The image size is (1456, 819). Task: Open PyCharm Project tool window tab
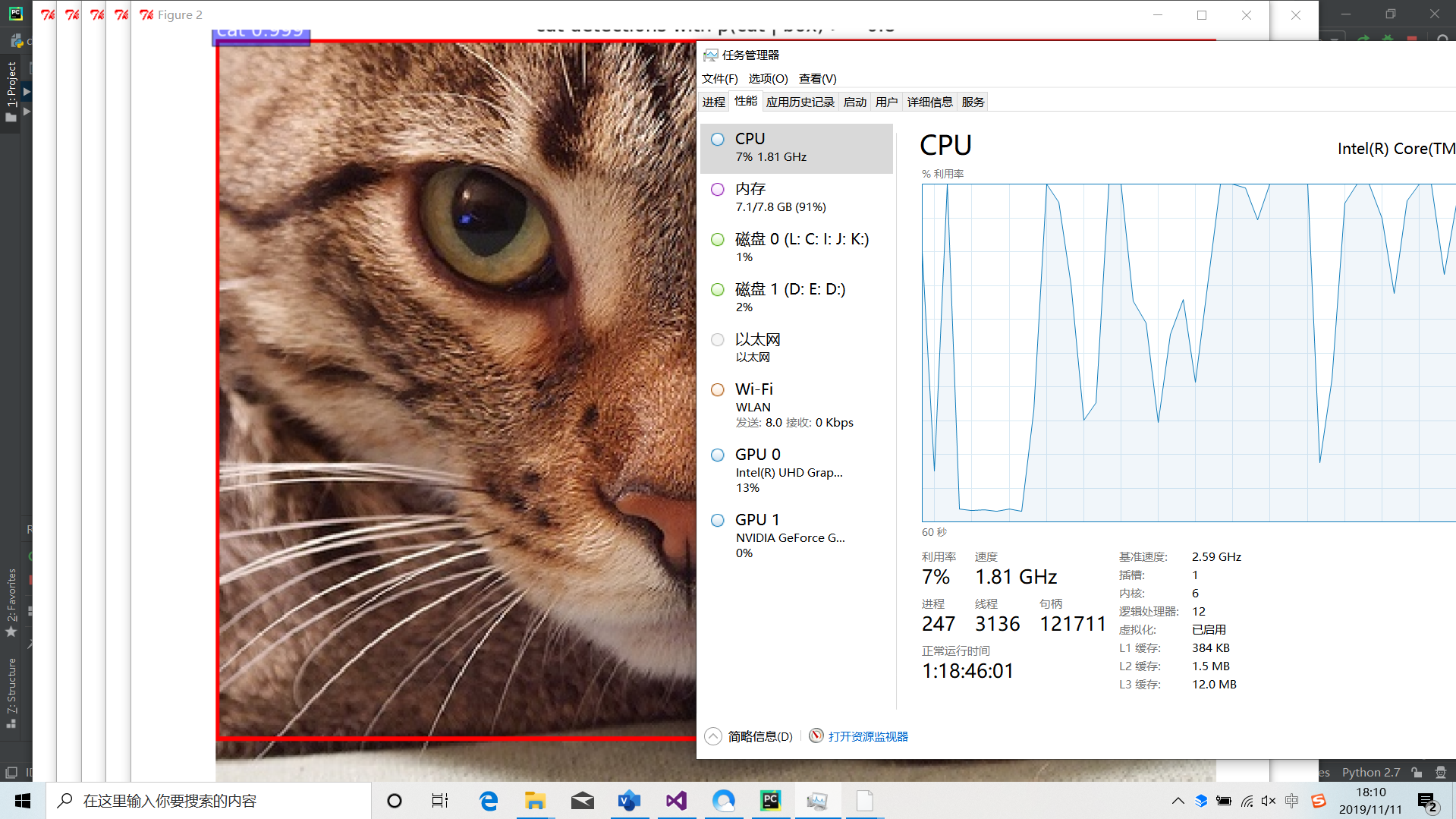(11, 91)
